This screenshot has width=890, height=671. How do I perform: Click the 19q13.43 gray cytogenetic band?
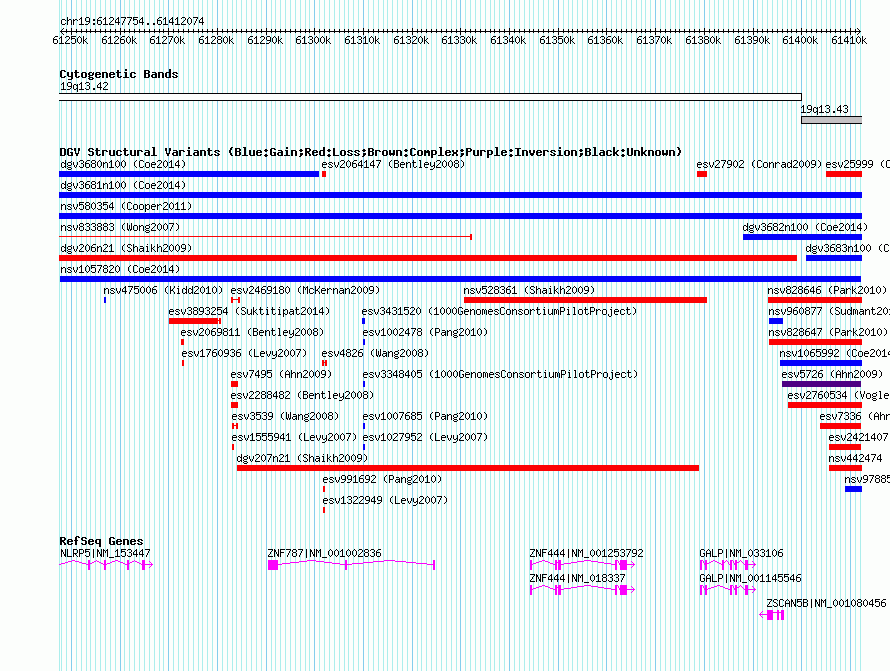click(x=832, y=120)
